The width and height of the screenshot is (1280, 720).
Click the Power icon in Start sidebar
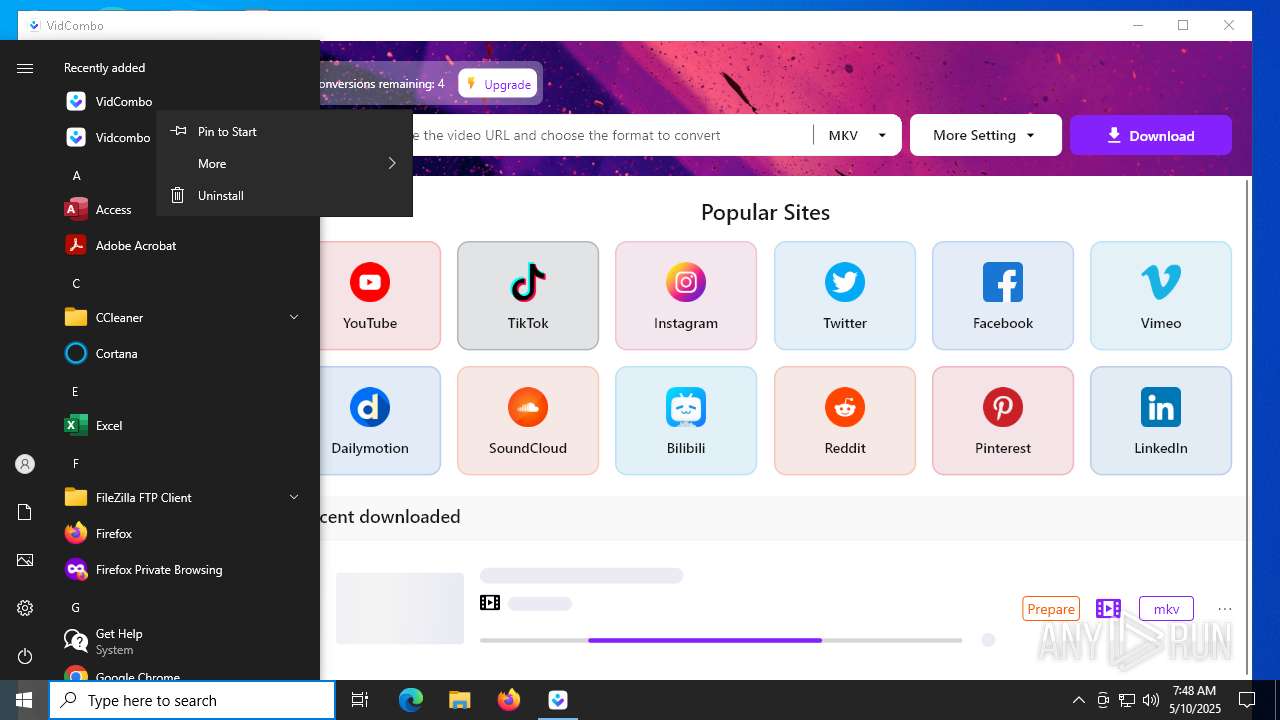25,656
